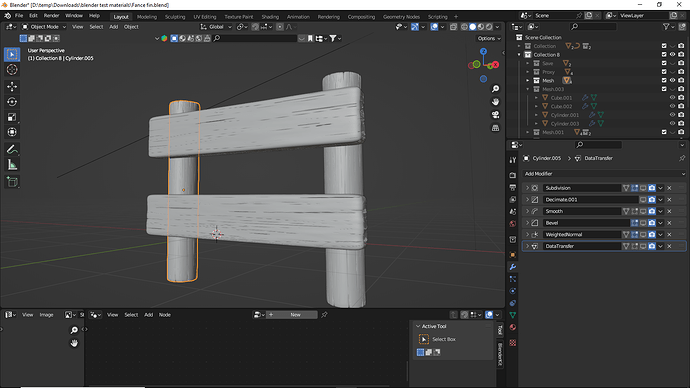This screenshot has width=690, height=388.
Task: Select Cube.002 in the outliner
Action: tap(561, 106)
